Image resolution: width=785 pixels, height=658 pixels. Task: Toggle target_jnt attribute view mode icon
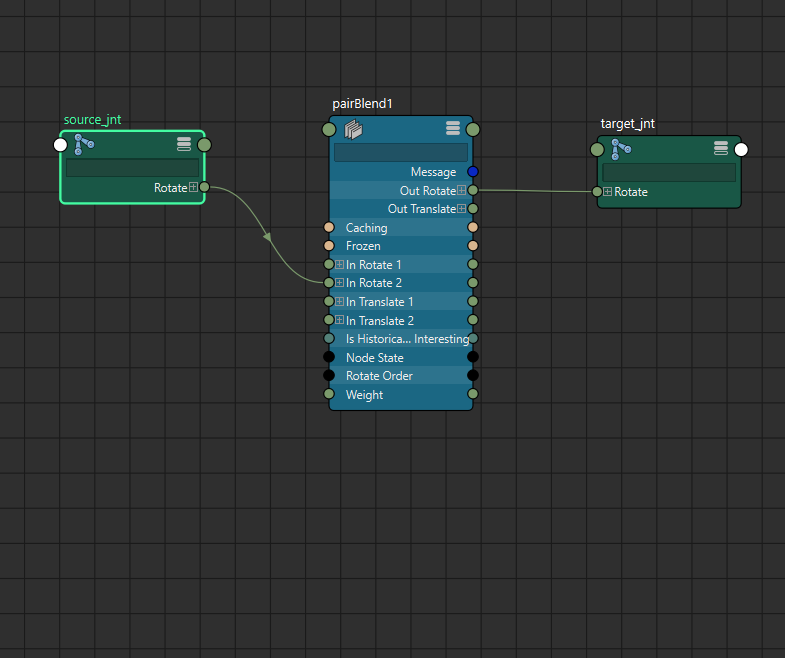[721, 149]
